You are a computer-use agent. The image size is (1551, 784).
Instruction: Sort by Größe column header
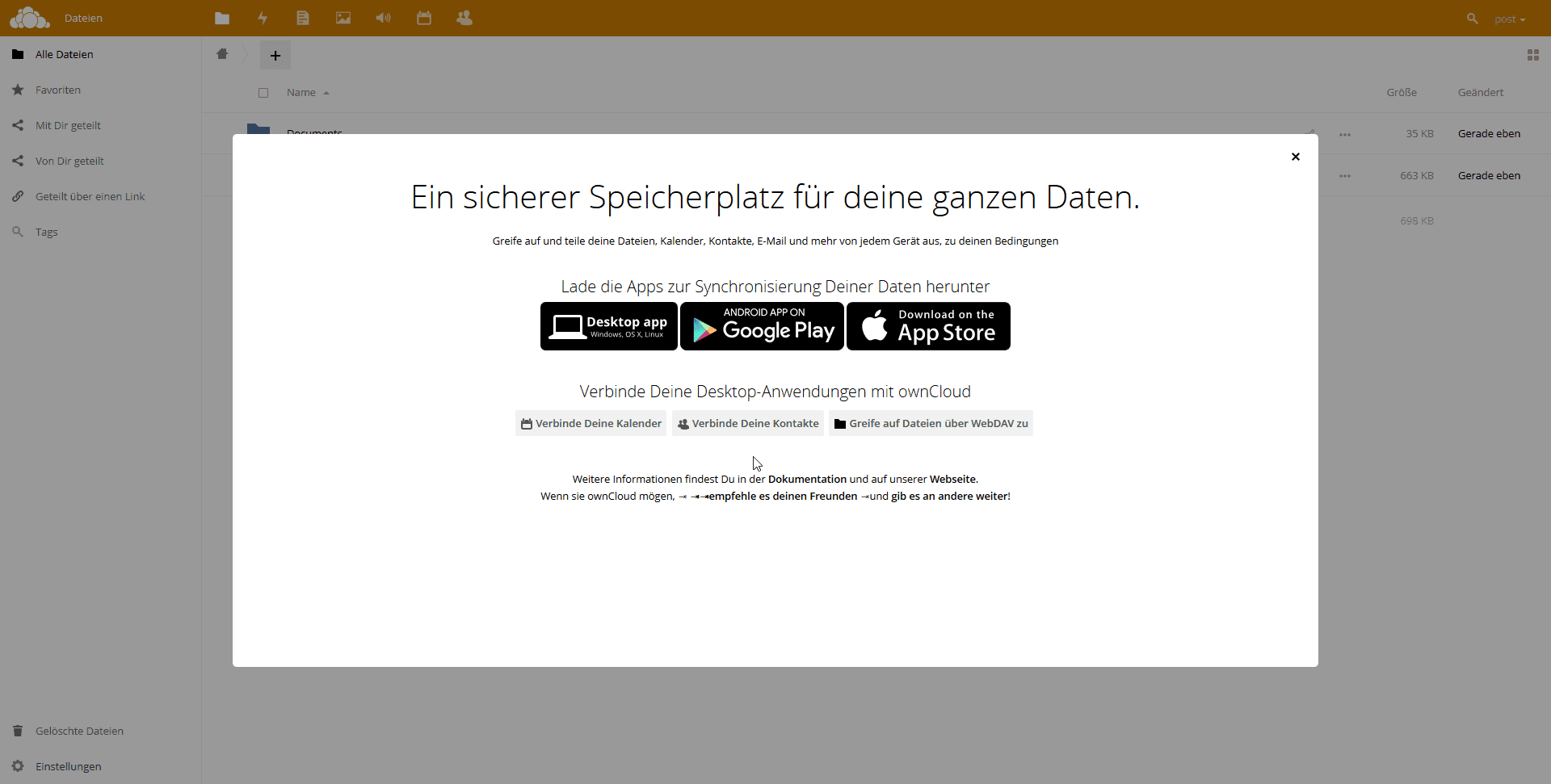click(1402, 92)
